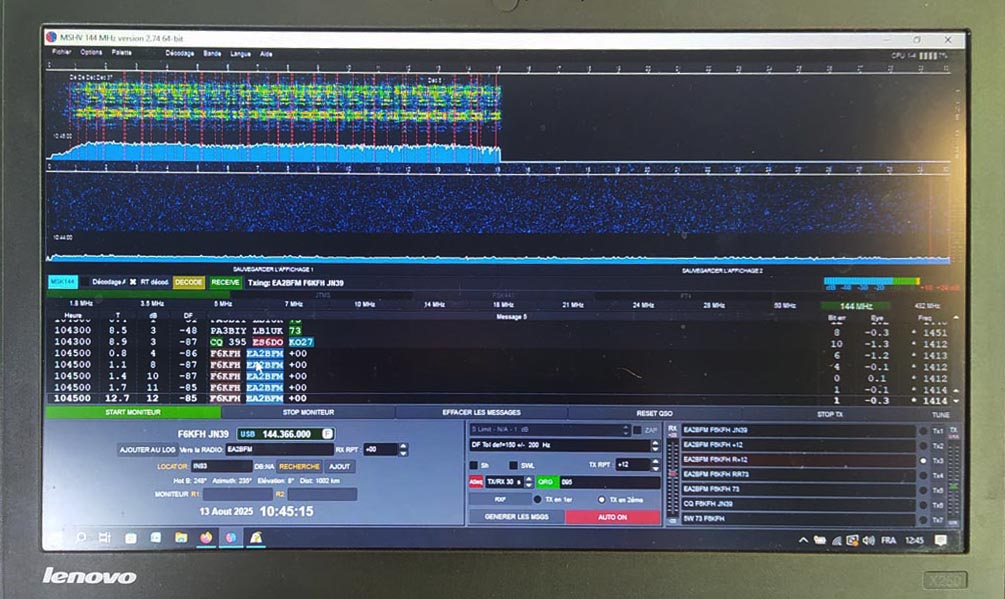Open Firefox from the Windows taskbar
The height and width of the screenshot is (599, 1005).
[207, 537]
